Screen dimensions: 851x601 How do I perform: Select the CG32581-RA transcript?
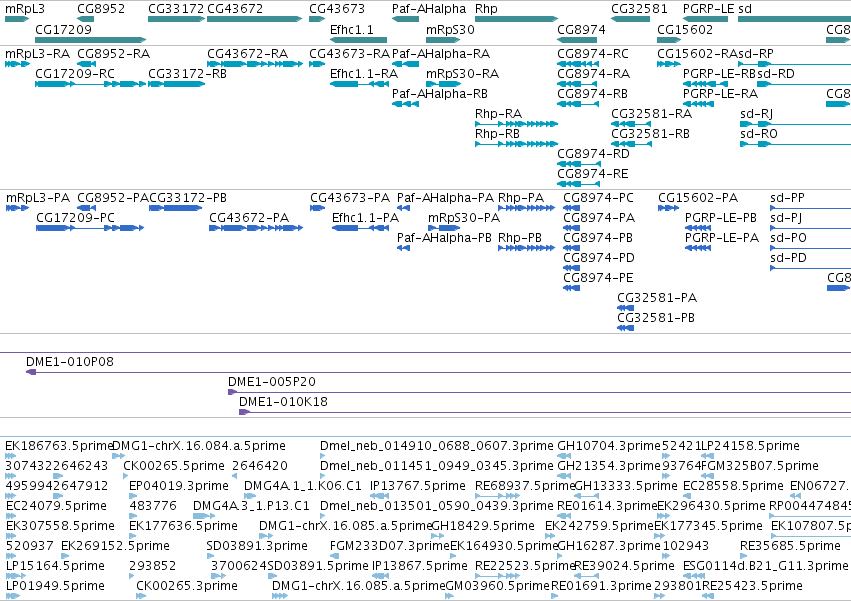[631, 124]
